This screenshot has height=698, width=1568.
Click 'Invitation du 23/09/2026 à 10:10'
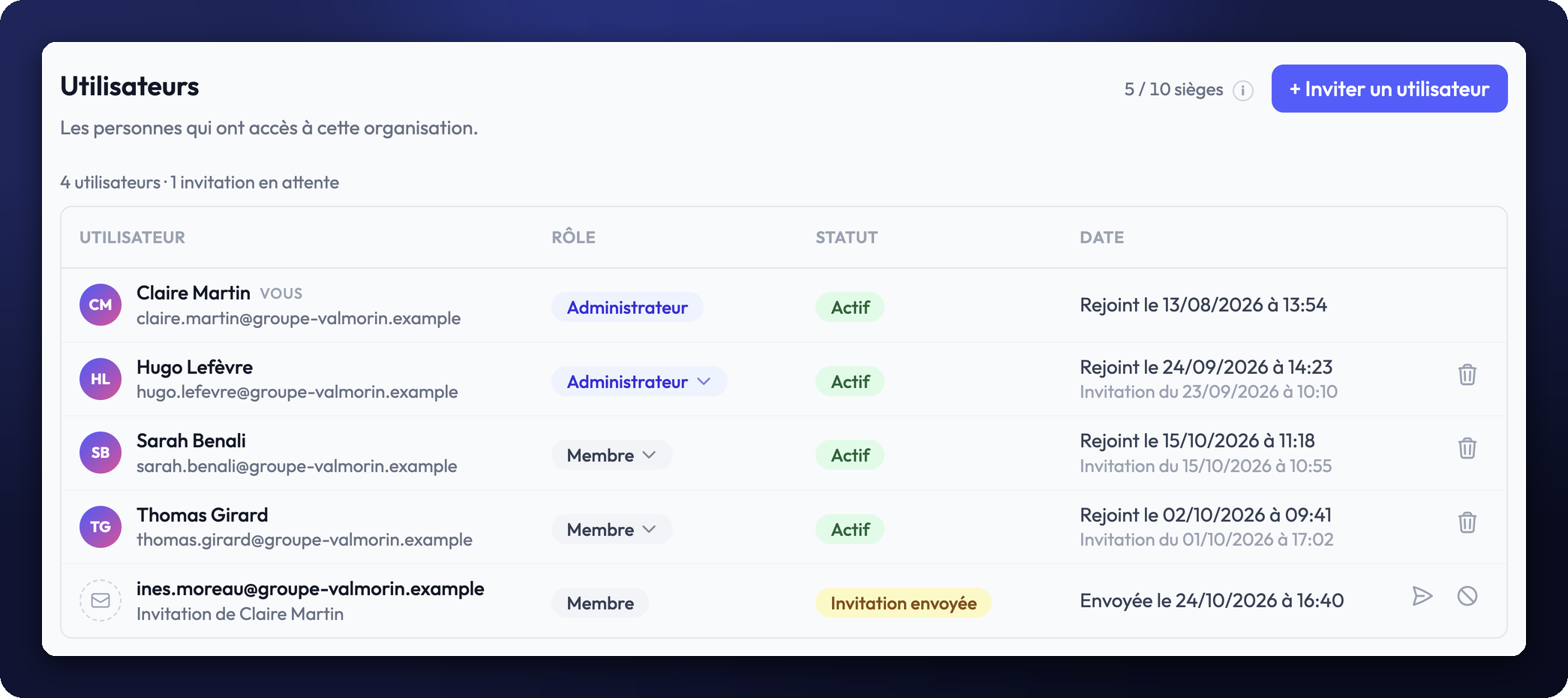click(1209, 392)
